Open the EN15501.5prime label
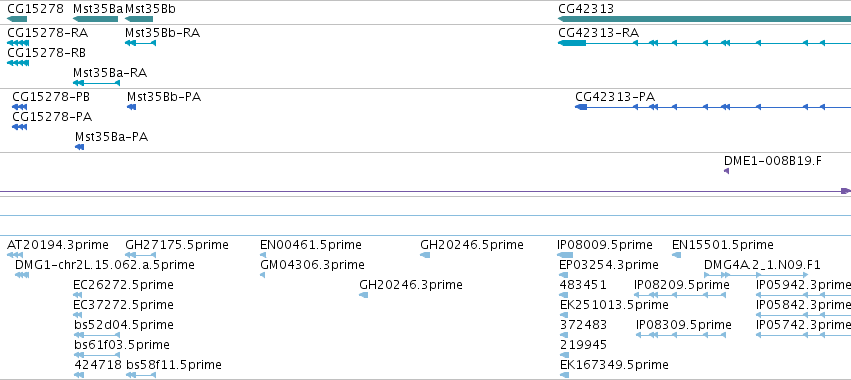Viewport: 851px width, 380px height. point(722,245)
